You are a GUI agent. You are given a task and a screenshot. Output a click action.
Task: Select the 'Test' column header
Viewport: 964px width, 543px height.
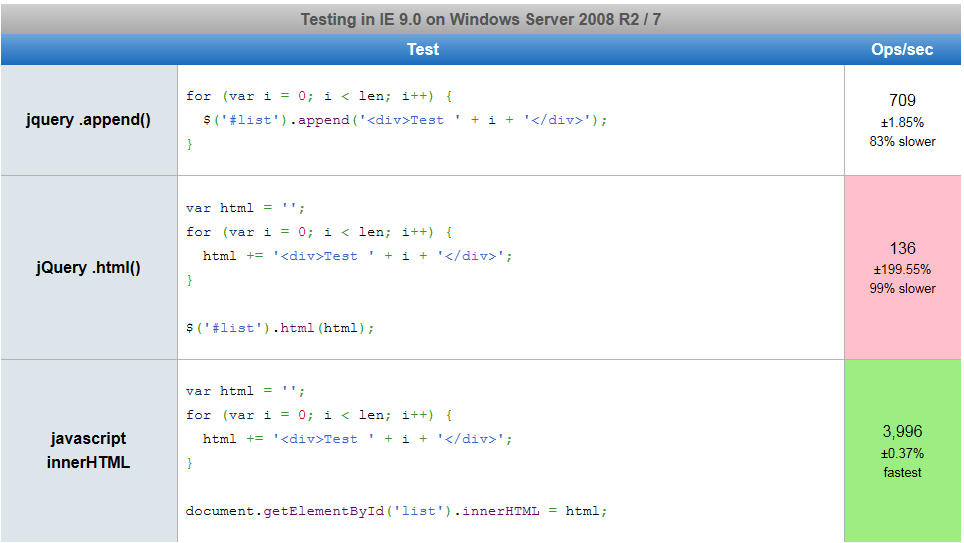423,49
